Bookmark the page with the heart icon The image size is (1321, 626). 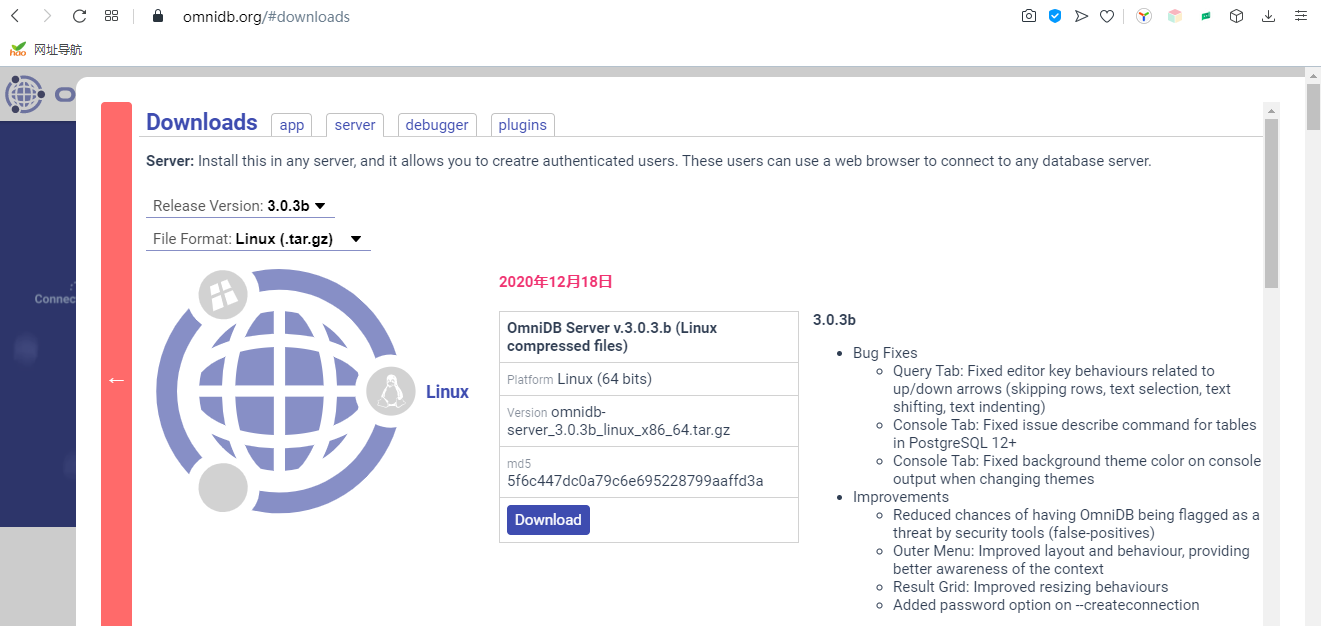(x=1107, y=16)
